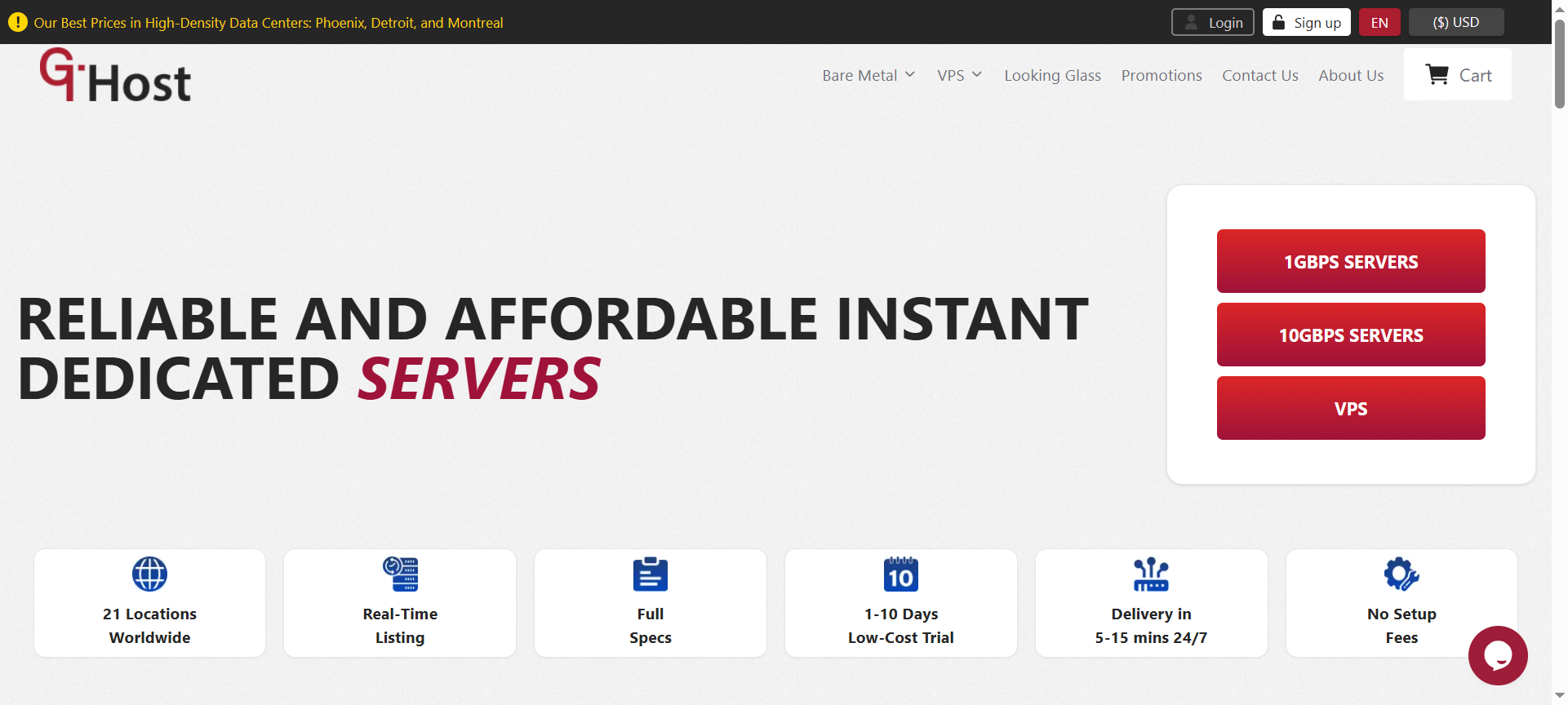The image size is (1568, 705).
Task: Click the shopping cart icon
Action: (1437, 75)
